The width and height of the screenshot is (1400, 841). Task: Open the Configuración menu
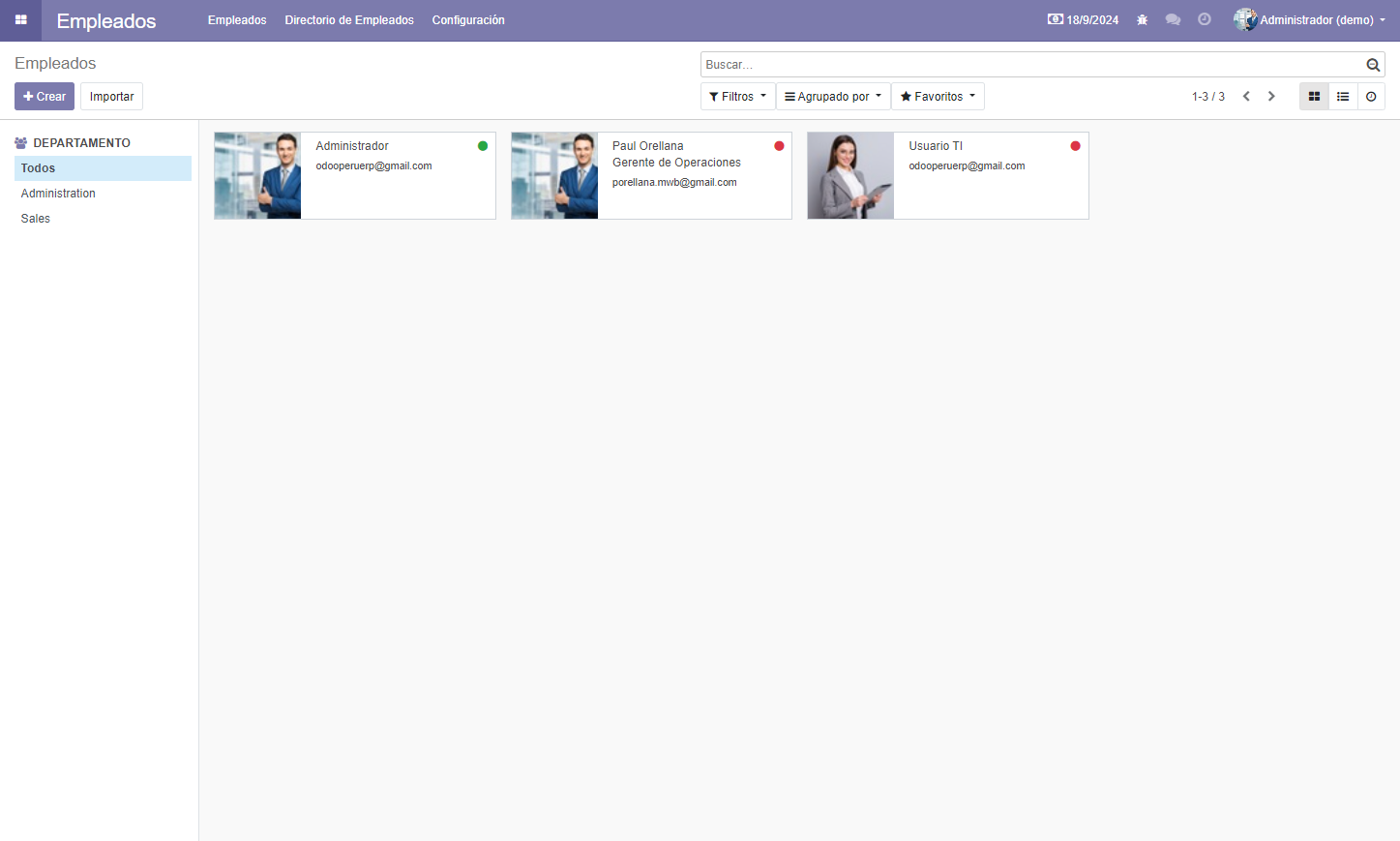pos(468,20)
